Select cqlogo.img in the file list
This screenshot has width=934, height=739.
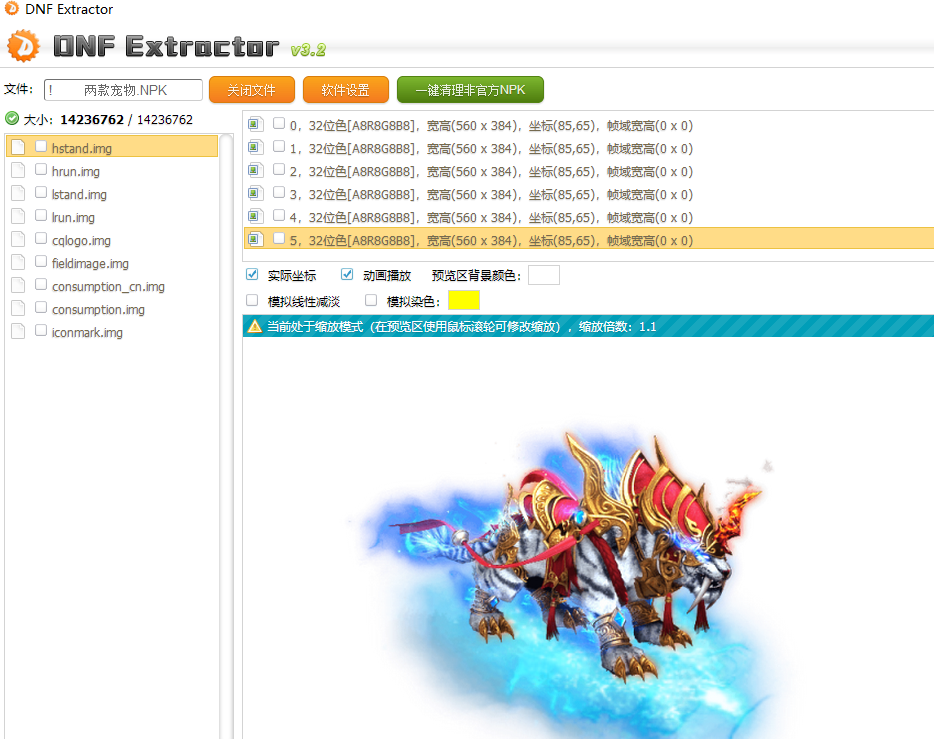[81, 241]
